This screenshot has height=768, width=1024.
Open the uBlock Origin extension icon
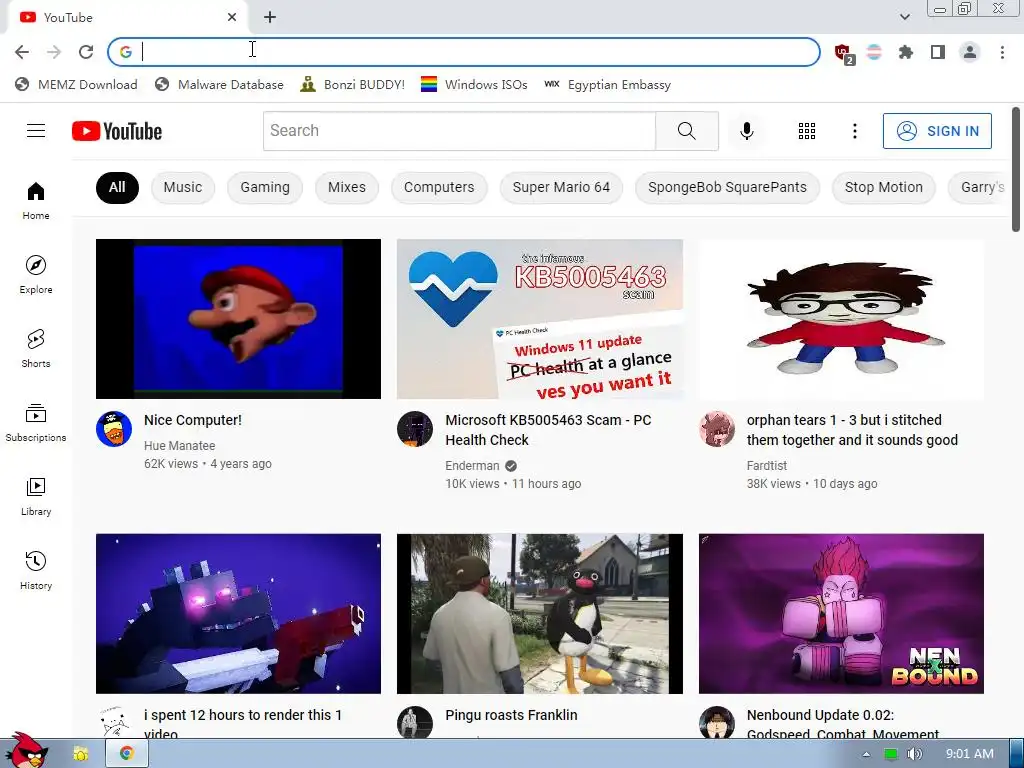coord(843,52)
